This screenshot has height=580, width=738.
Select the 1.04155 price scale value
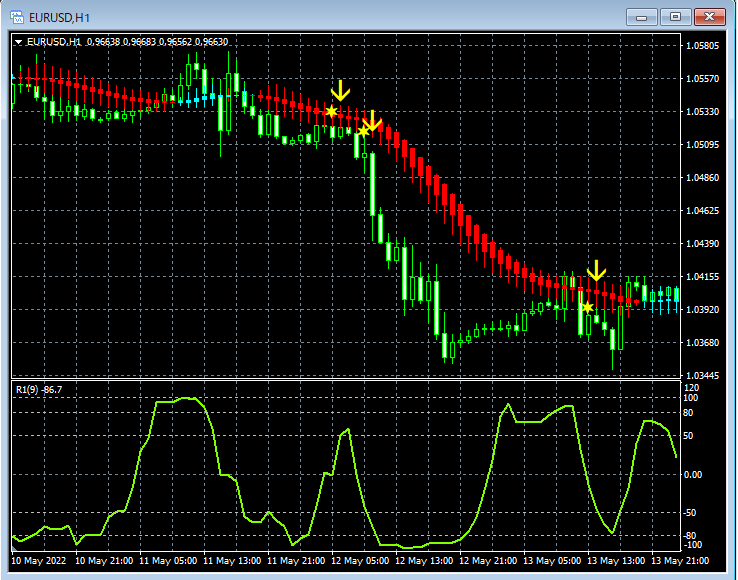pyautogui.click(x=703, y=276)
